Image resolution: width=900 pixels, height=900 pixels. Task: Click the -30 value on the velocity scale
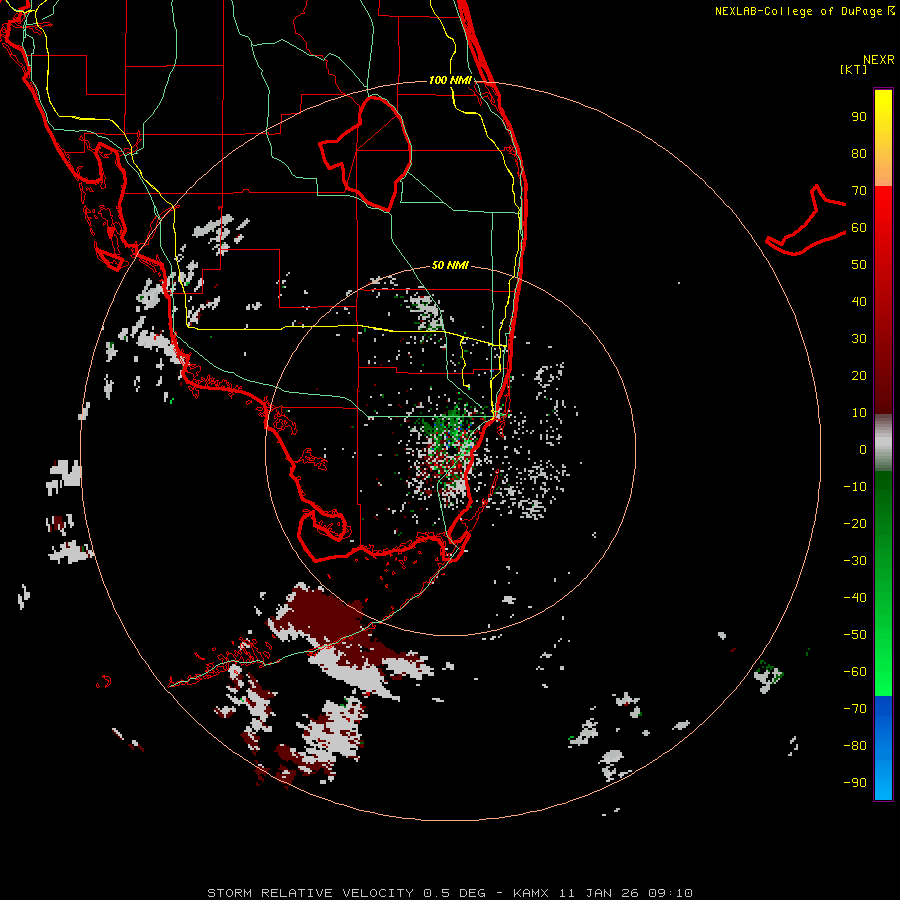[855, 561]
